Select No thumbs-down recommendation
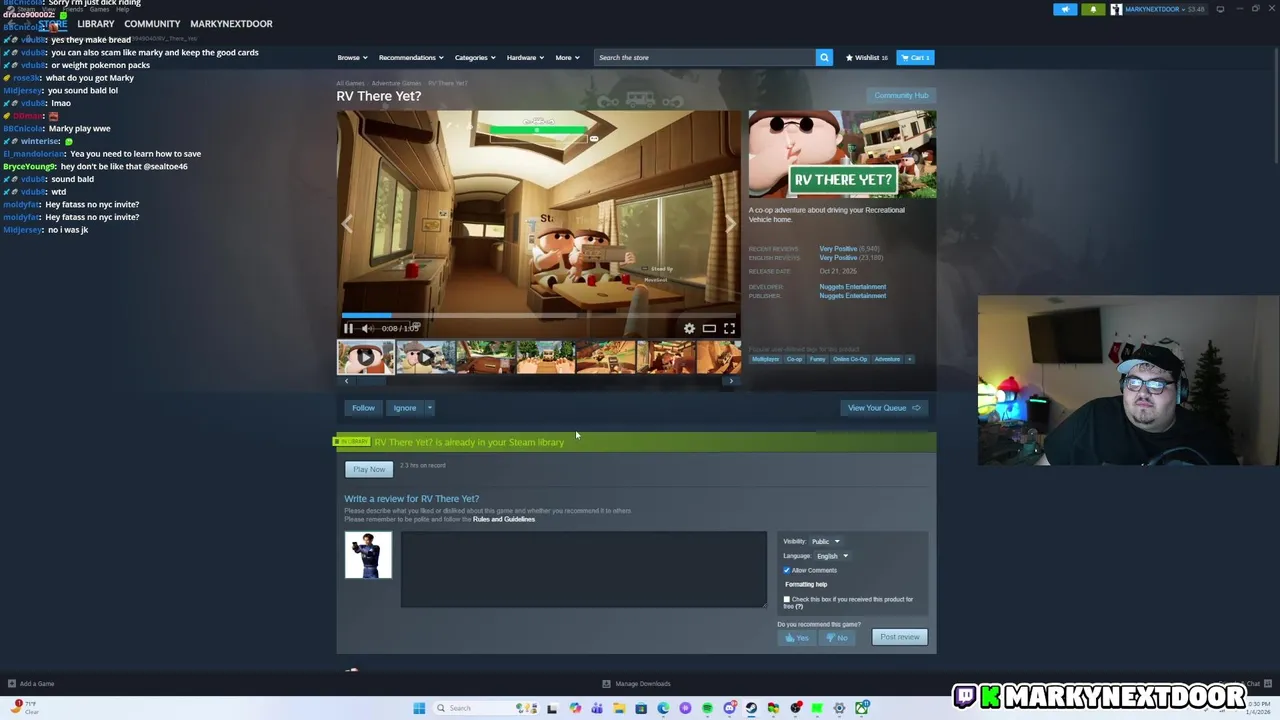This screenshot has height=720, width=1280. [x=836, y=637]
